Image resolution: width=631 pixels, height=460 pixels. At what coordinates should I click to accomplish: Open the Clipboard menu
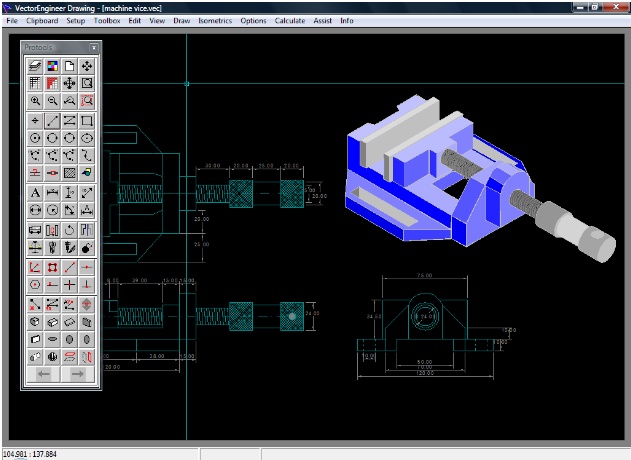tap(42, 21)
